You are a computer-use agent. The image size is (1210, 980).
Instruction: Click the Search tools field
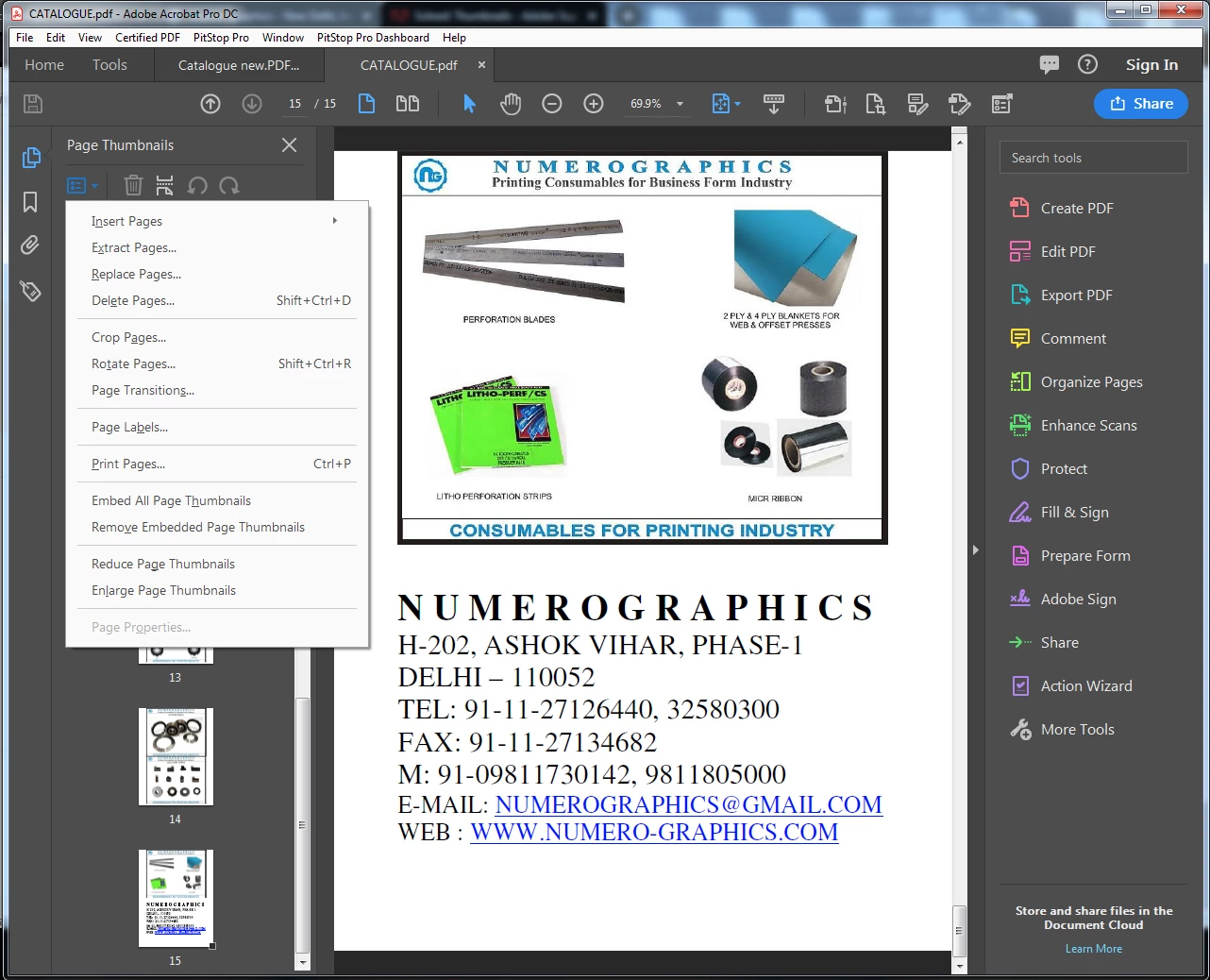point(1094,158)
